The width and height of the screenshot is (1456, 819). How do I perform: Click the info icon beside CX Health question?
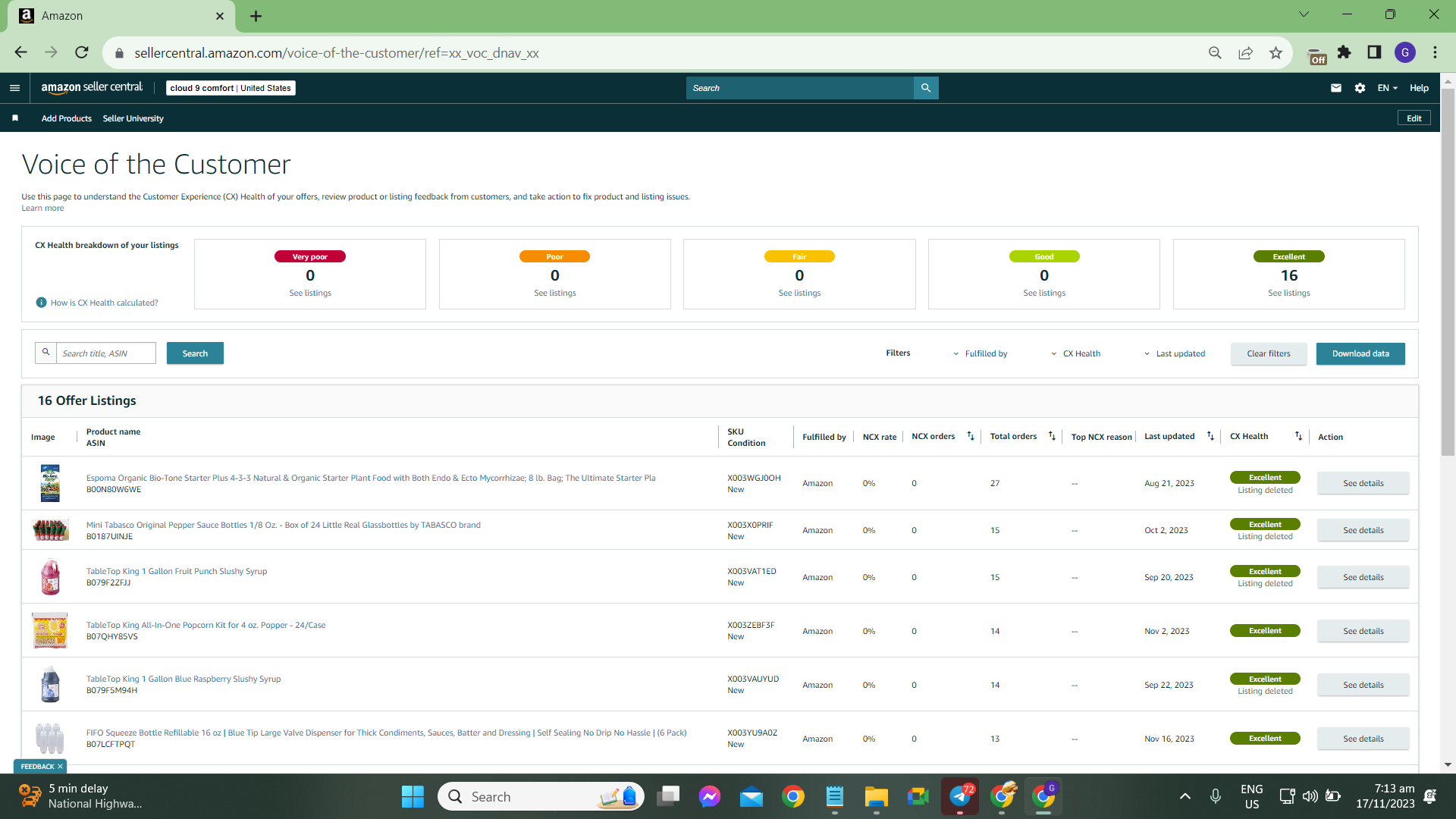[42, 303]
